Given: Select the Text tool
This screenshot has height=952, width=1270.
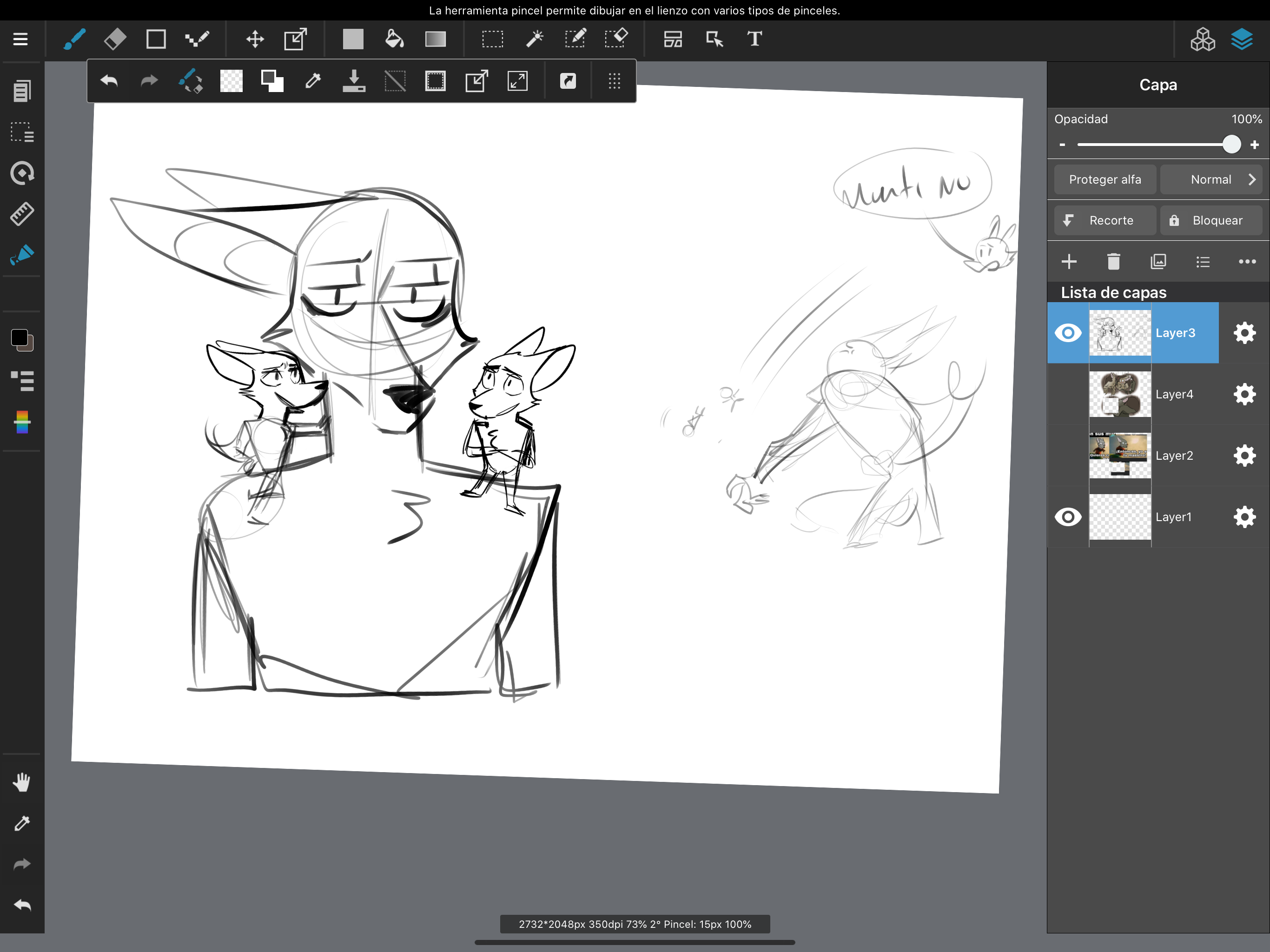Looking at the screenshot, I should [x=754, y=39].
